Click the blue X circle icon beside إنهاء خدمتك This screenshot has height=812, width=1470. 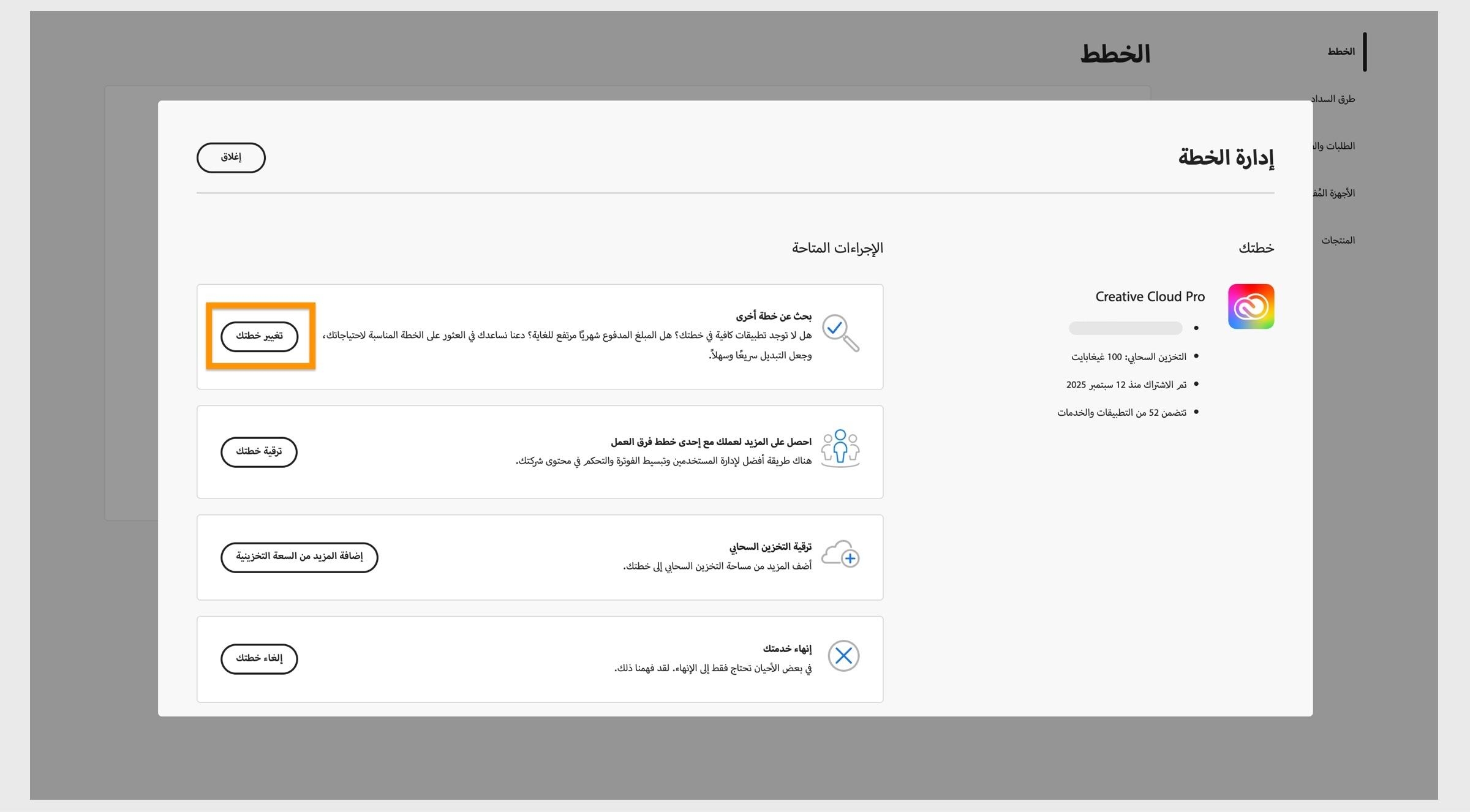click(x=843, y=655)
